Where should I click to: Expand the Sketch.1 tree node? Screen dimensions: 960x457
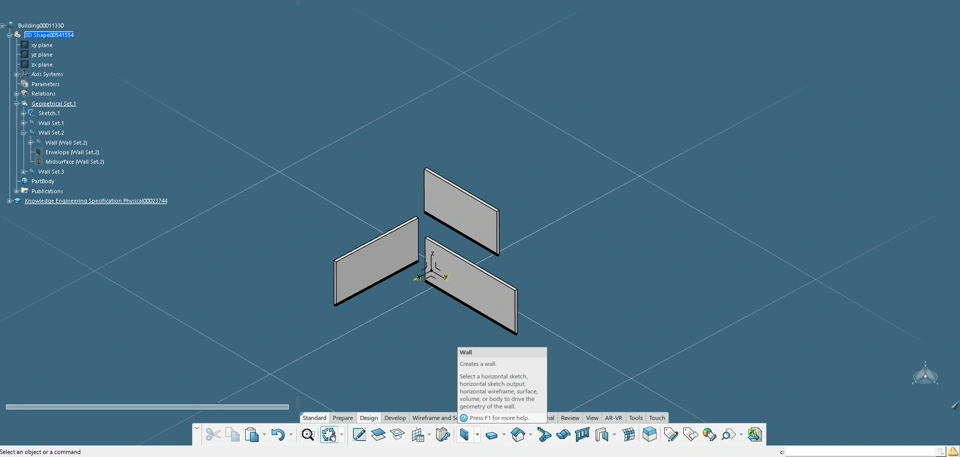(x=24, y=113)
